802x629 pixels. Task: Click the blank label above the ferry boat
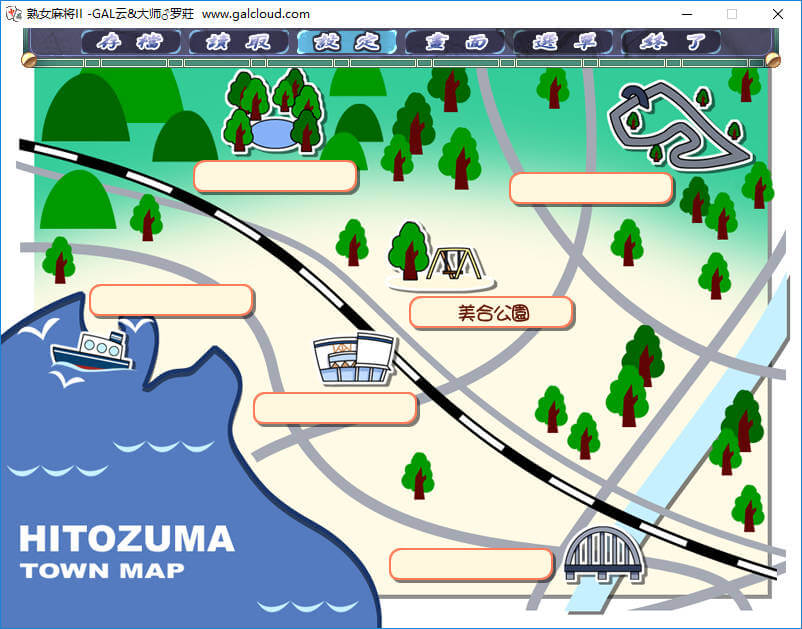pyautogui.click(x=171, y=300)
